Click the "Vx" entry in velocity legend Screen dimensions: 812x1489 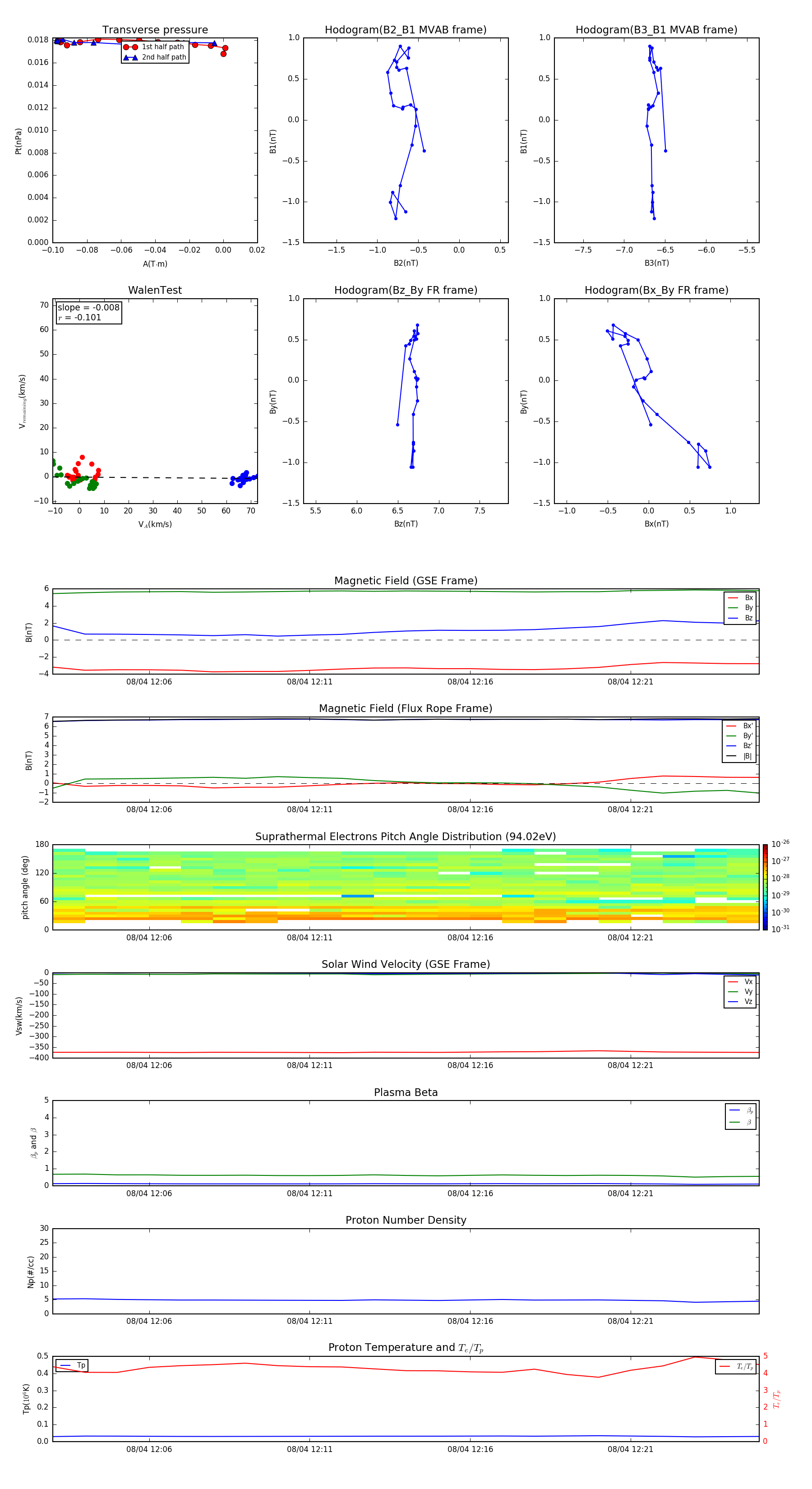741,981
